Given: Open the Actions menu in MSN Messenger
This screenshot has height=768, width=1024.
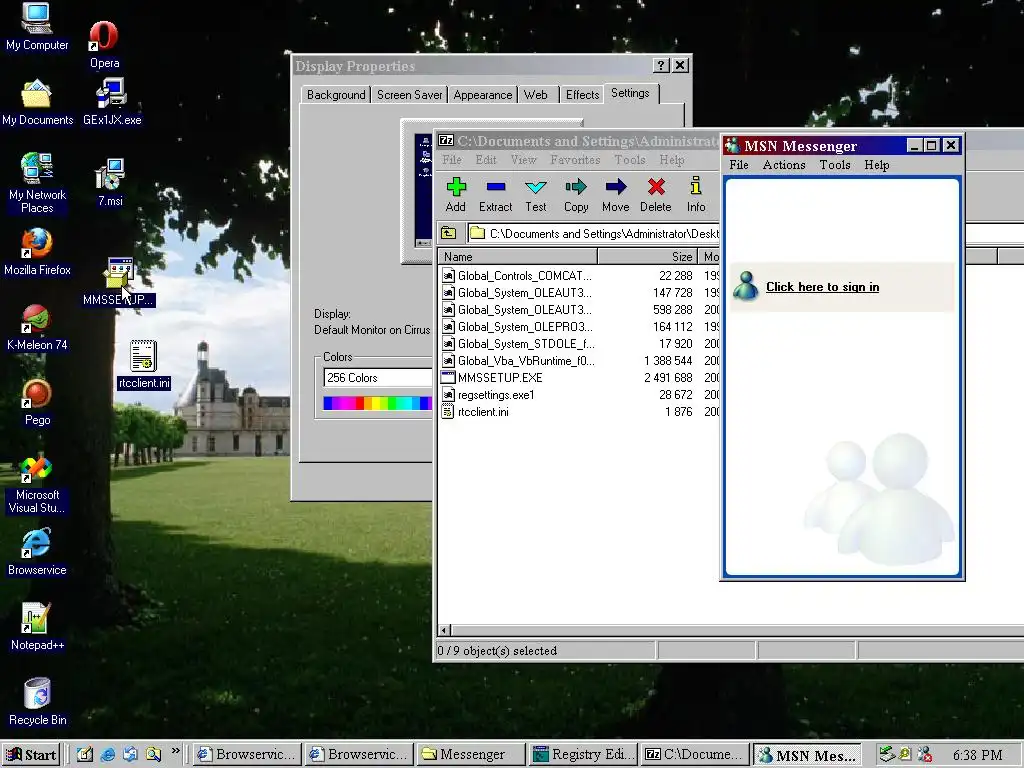Looking at the screenshot, I should [x=784, y=165].
